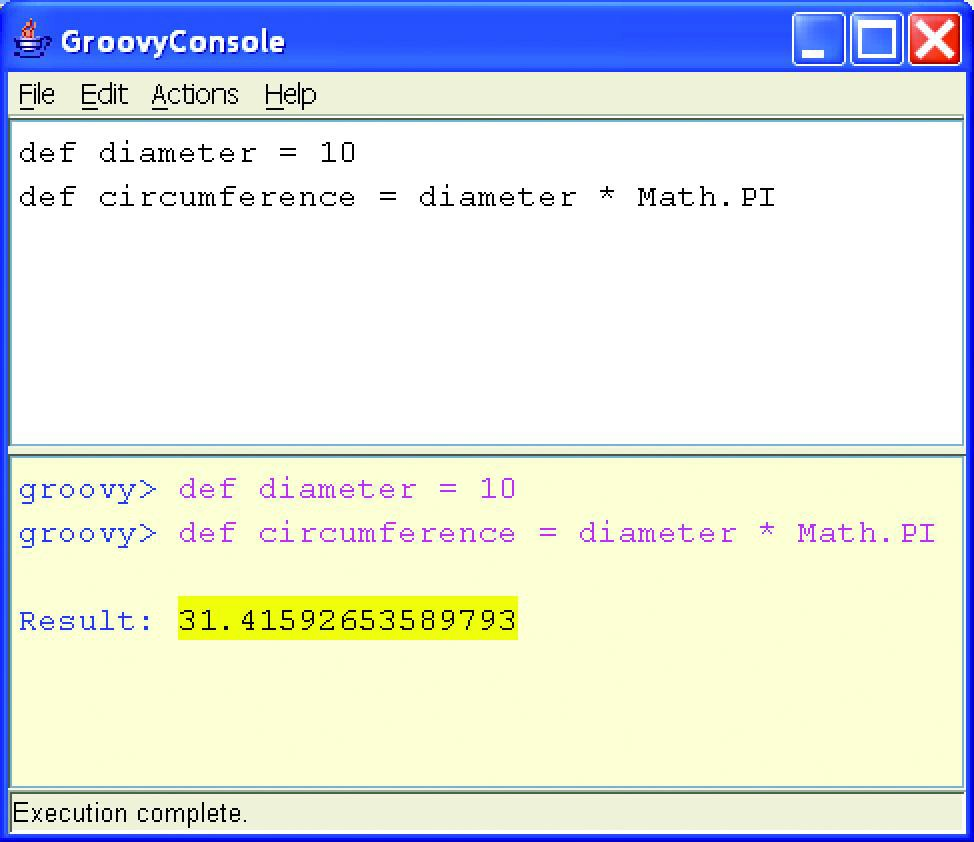Open the Actions menu
The width and height of the screenshot is (974, 842).
point(194,95)
